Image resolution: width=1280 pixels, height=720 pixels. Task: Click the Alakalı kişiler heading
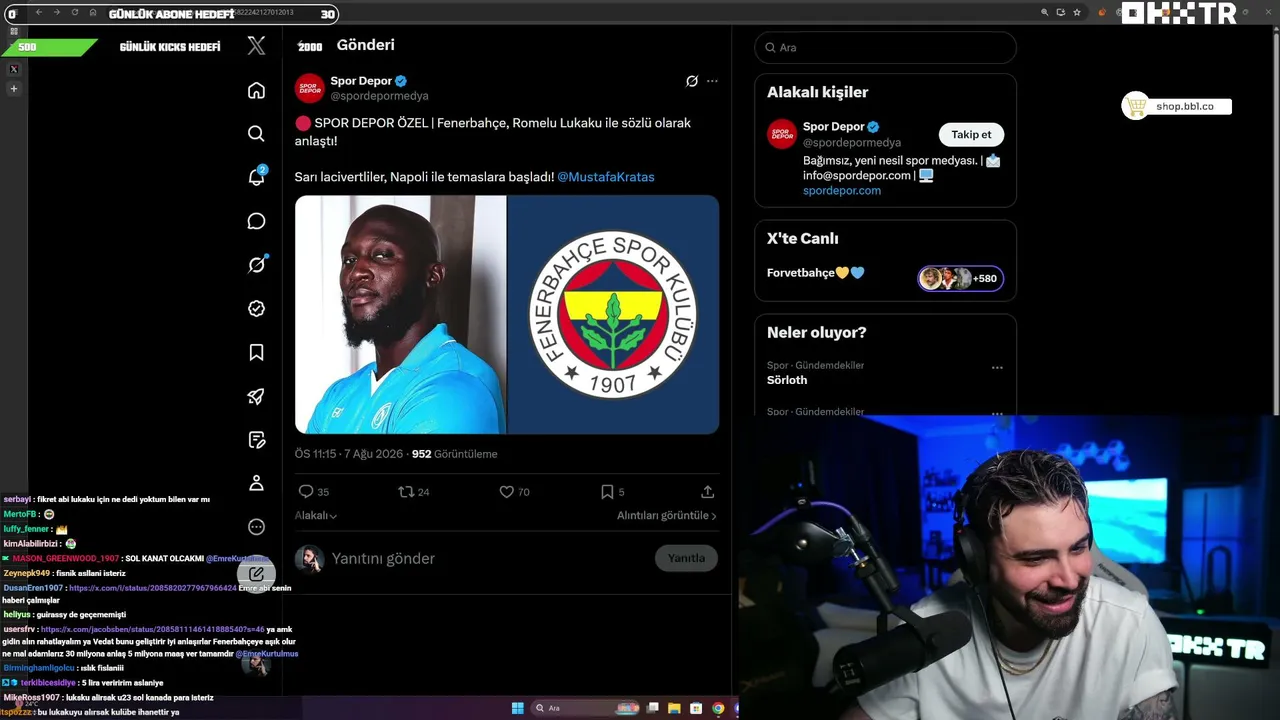pos(817,92)
